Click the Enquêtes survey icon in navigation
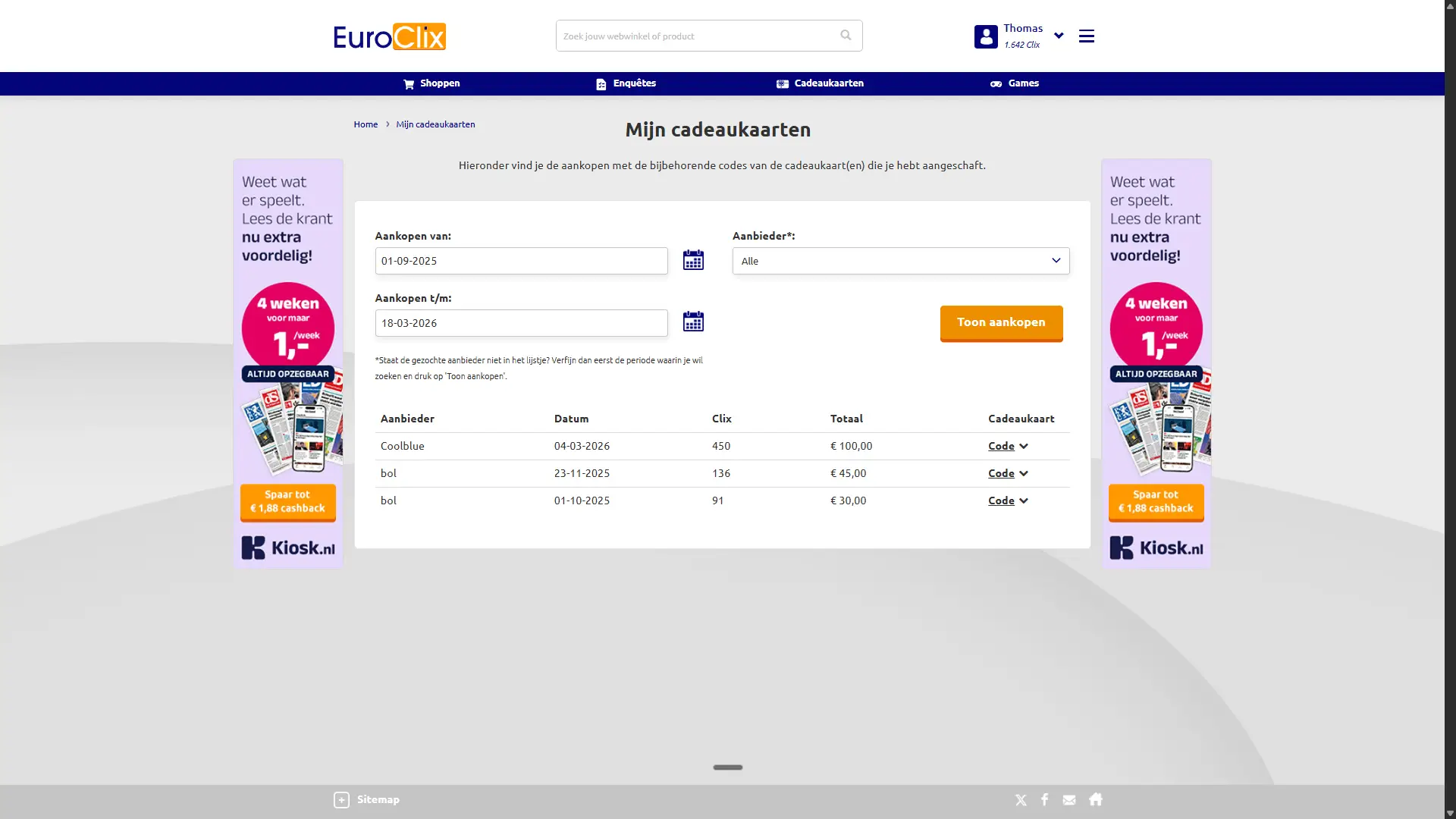The width and height of the screenshot is (1456, 819). point(599,83)
